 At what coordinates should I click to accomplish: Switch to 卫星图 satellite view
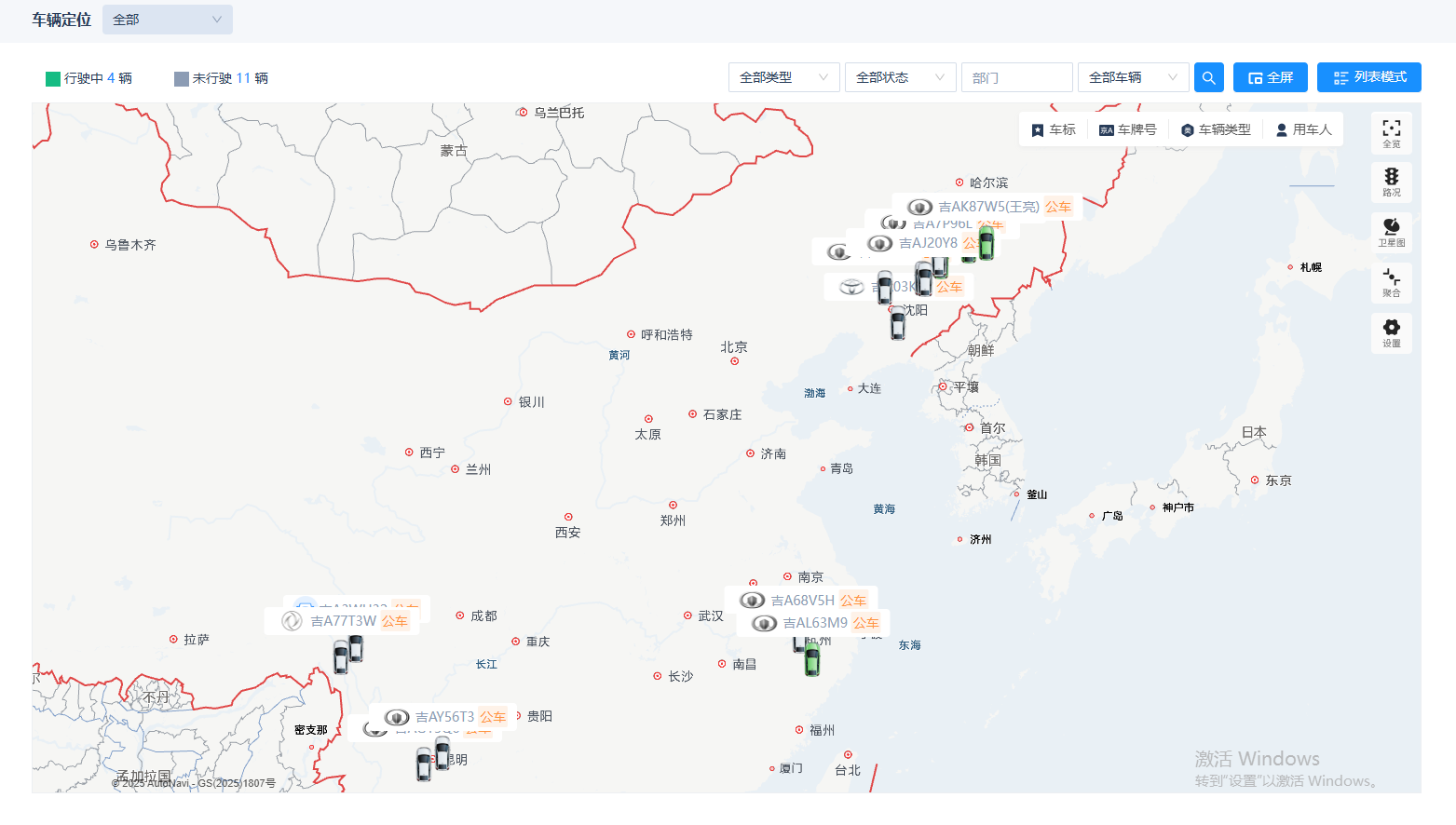pos(1391,231)
